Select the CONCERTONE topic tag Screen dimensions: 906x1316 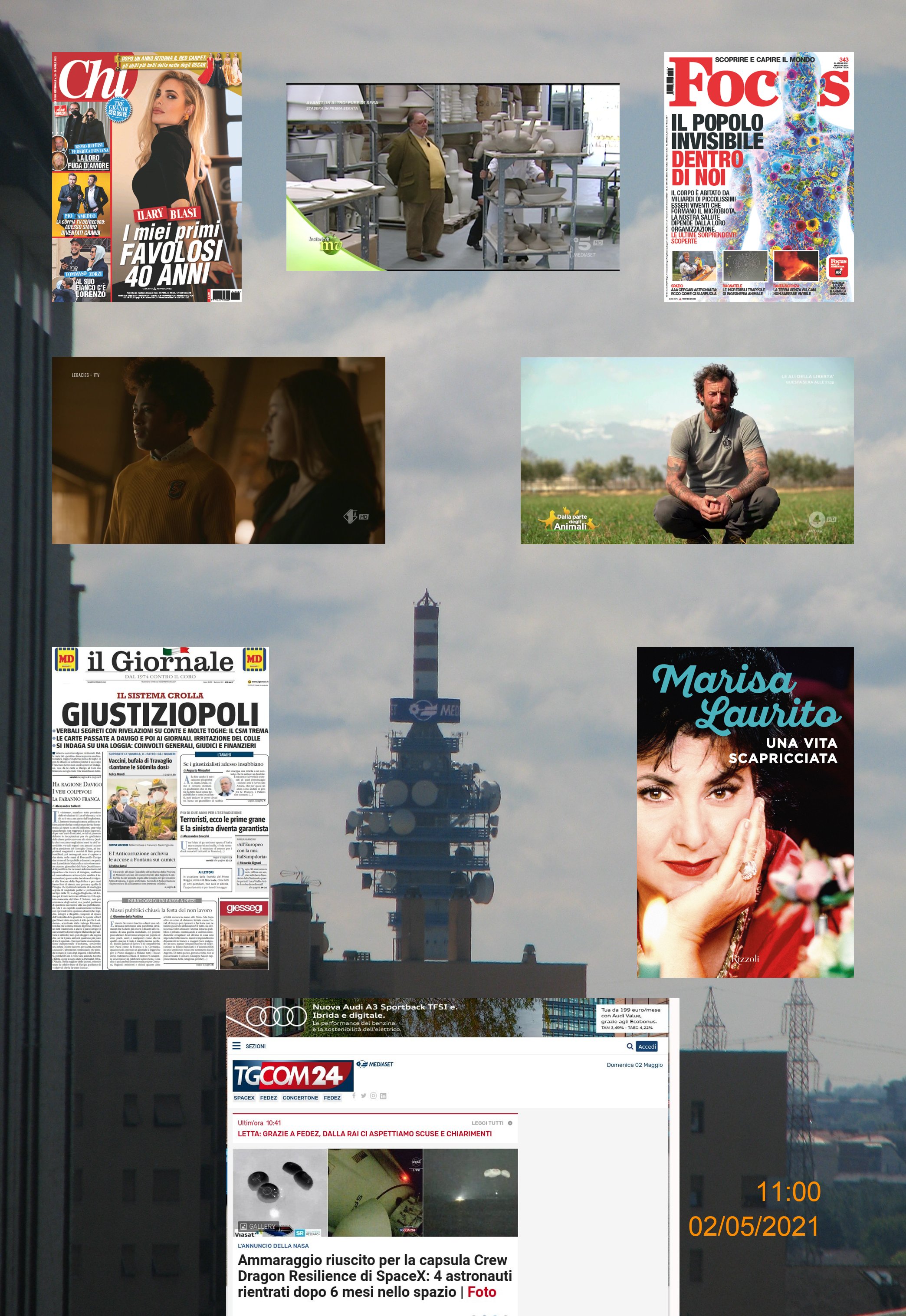pyautogui.click(x=300, y=1097)
